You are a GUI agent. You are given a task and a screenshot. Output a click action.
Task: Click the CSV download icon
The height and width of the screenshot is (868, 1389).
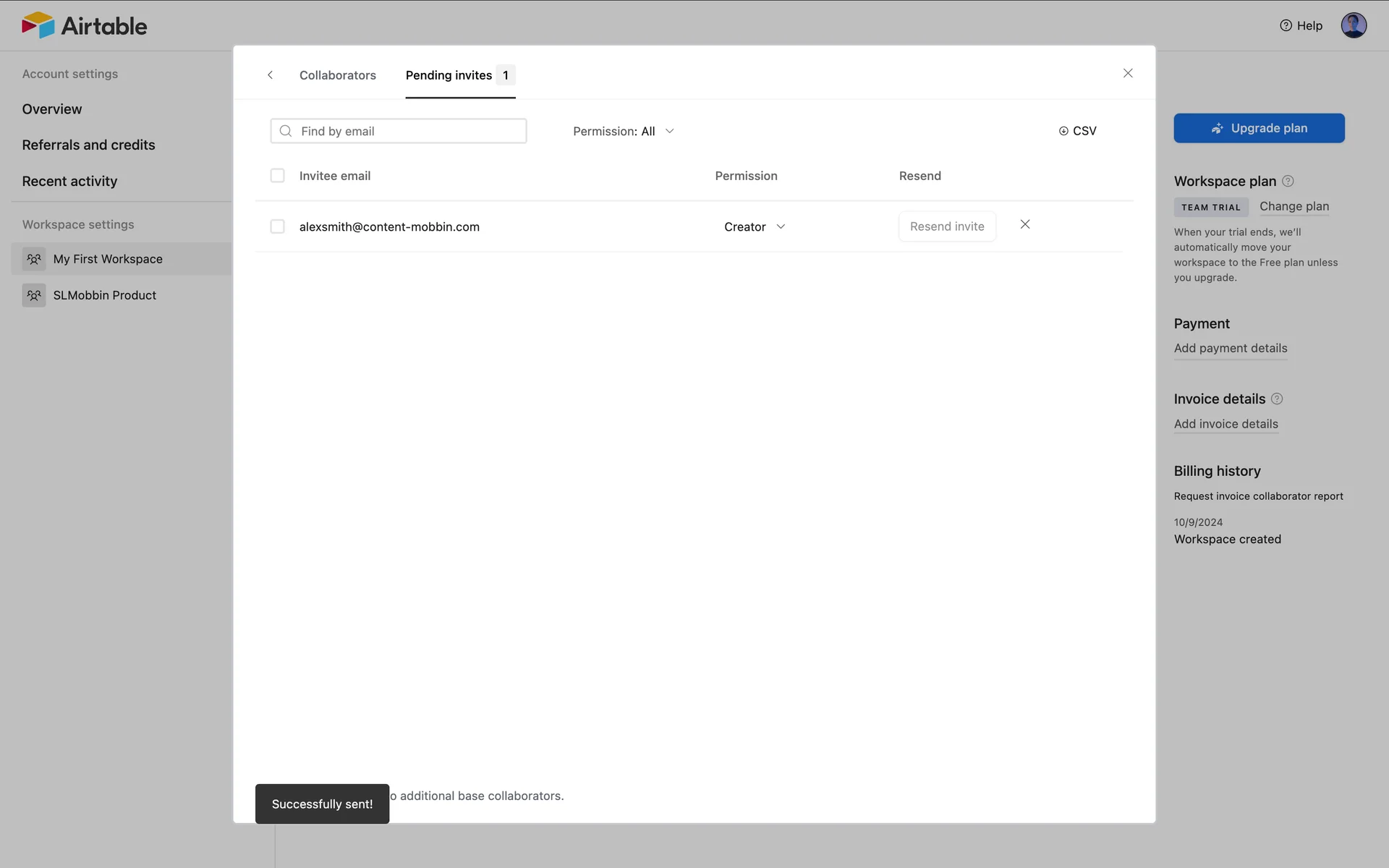pyautogui.click(x=1063, y=131)
